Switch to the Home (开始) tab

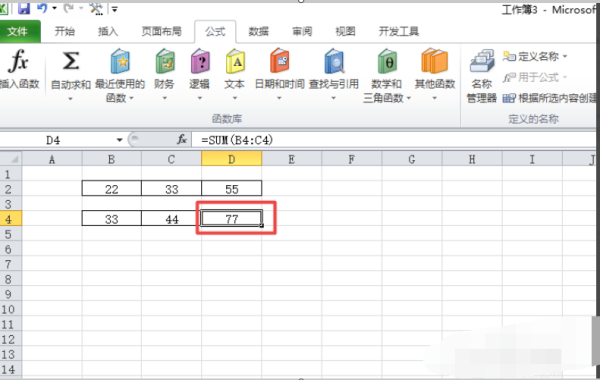pos(64,31)
